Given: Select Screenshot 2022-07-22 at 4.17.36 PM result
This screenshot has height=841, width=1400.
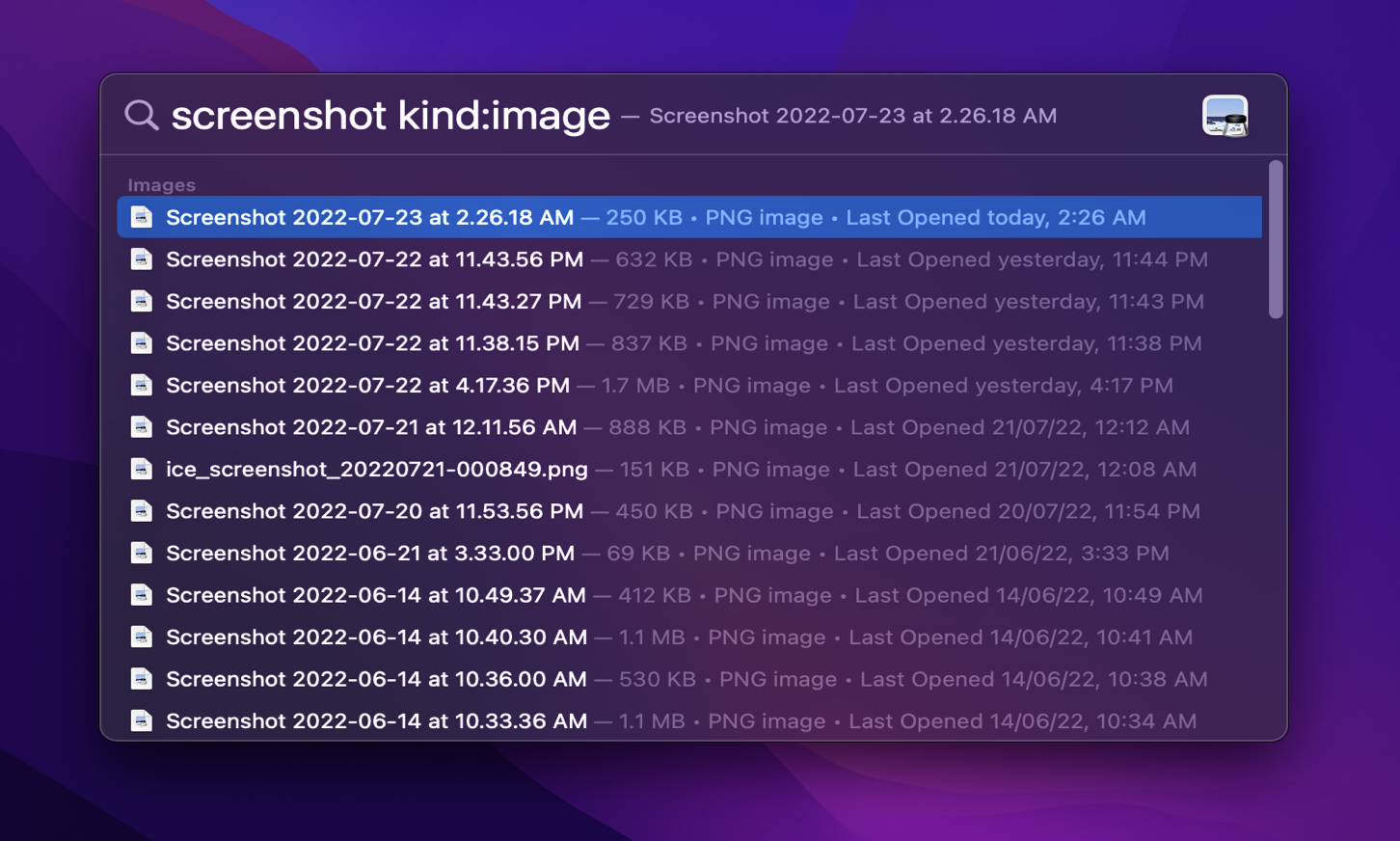Looking at the screenshot, I should 689,385.
